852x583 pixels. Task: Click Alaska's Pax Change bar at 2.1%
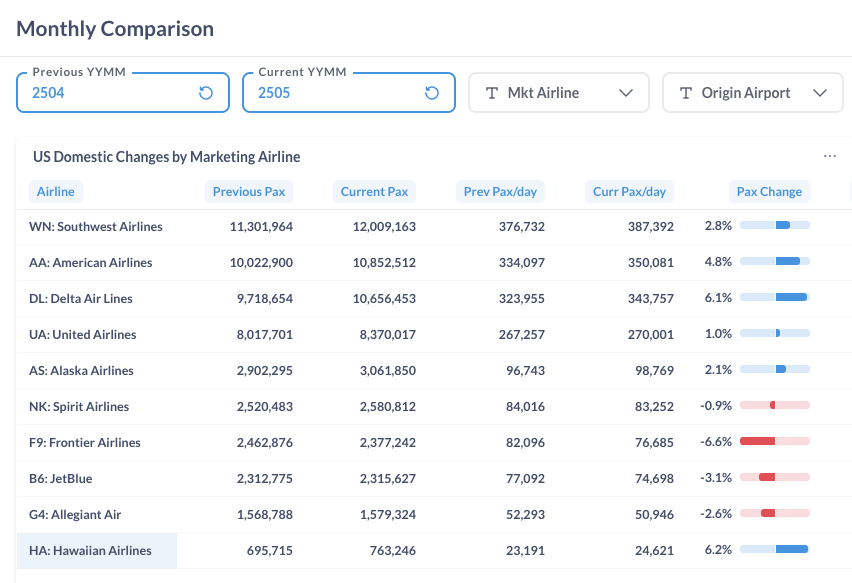[x=775, y=369]
